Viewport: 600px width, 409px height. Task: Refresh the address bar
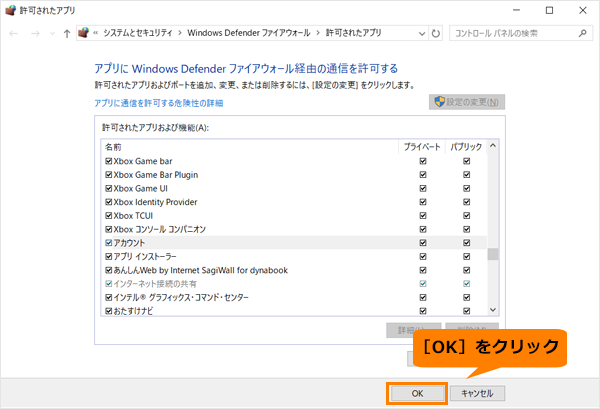click(x=435, y=34)
